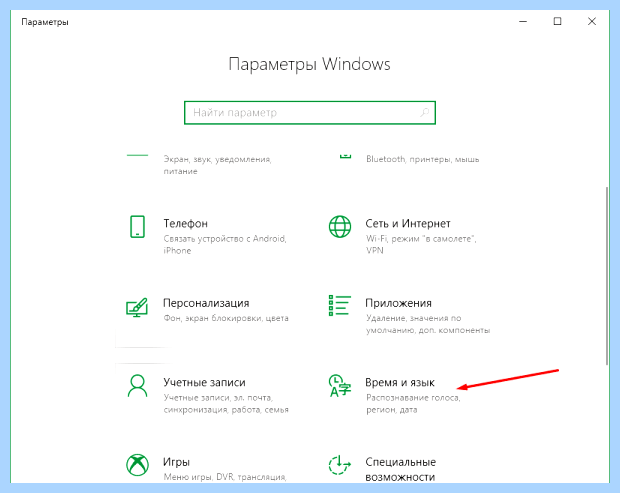Open the Xbox Gaming icon
Image resolution: width=620 pixels, height=493 pixels.
pos(137,465)
